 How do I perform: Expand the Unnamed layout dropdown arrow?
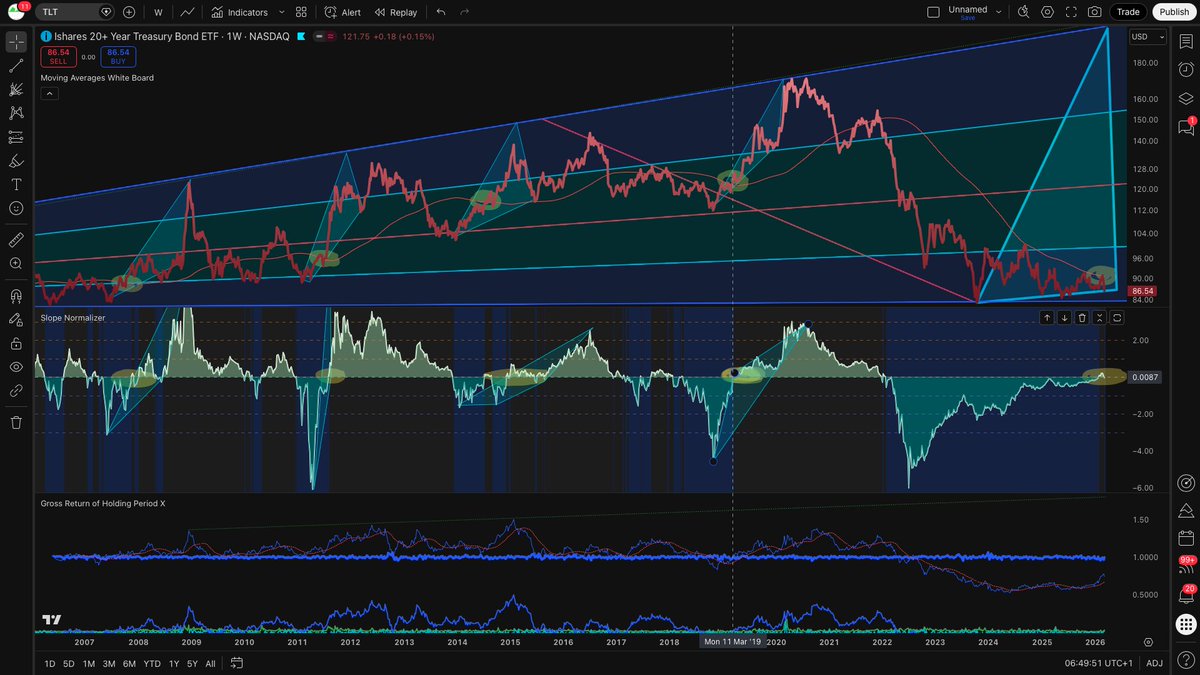coord(999,12)
